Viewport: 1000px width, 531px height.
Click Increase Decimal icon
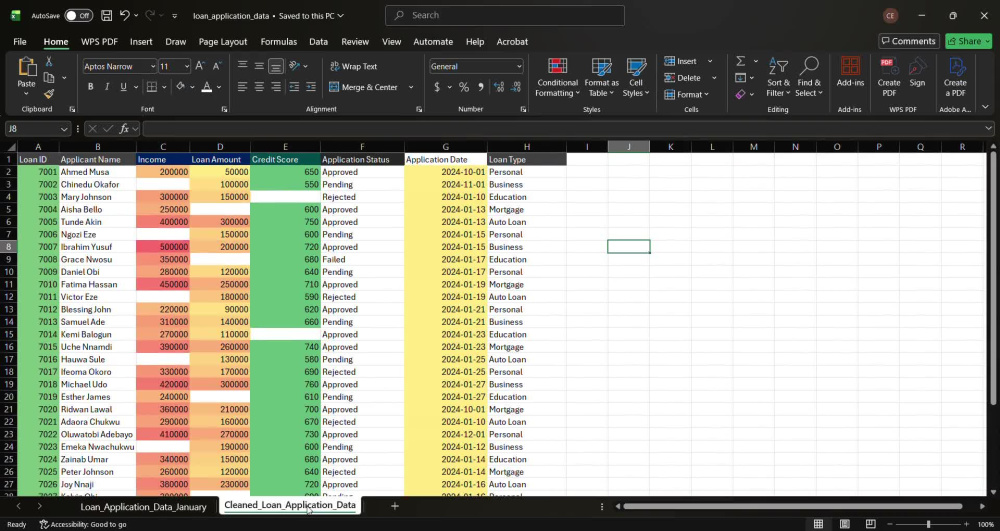[x=499, y=87]
